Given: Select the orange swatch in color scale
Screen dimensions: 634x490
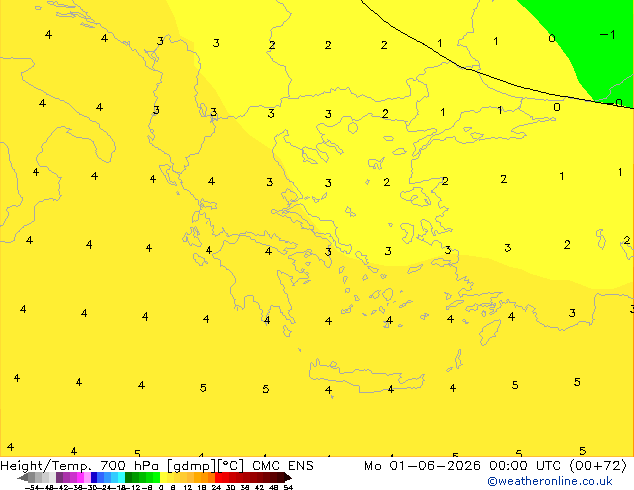Looking at the screenshot, I should click(x=205, y=478).
